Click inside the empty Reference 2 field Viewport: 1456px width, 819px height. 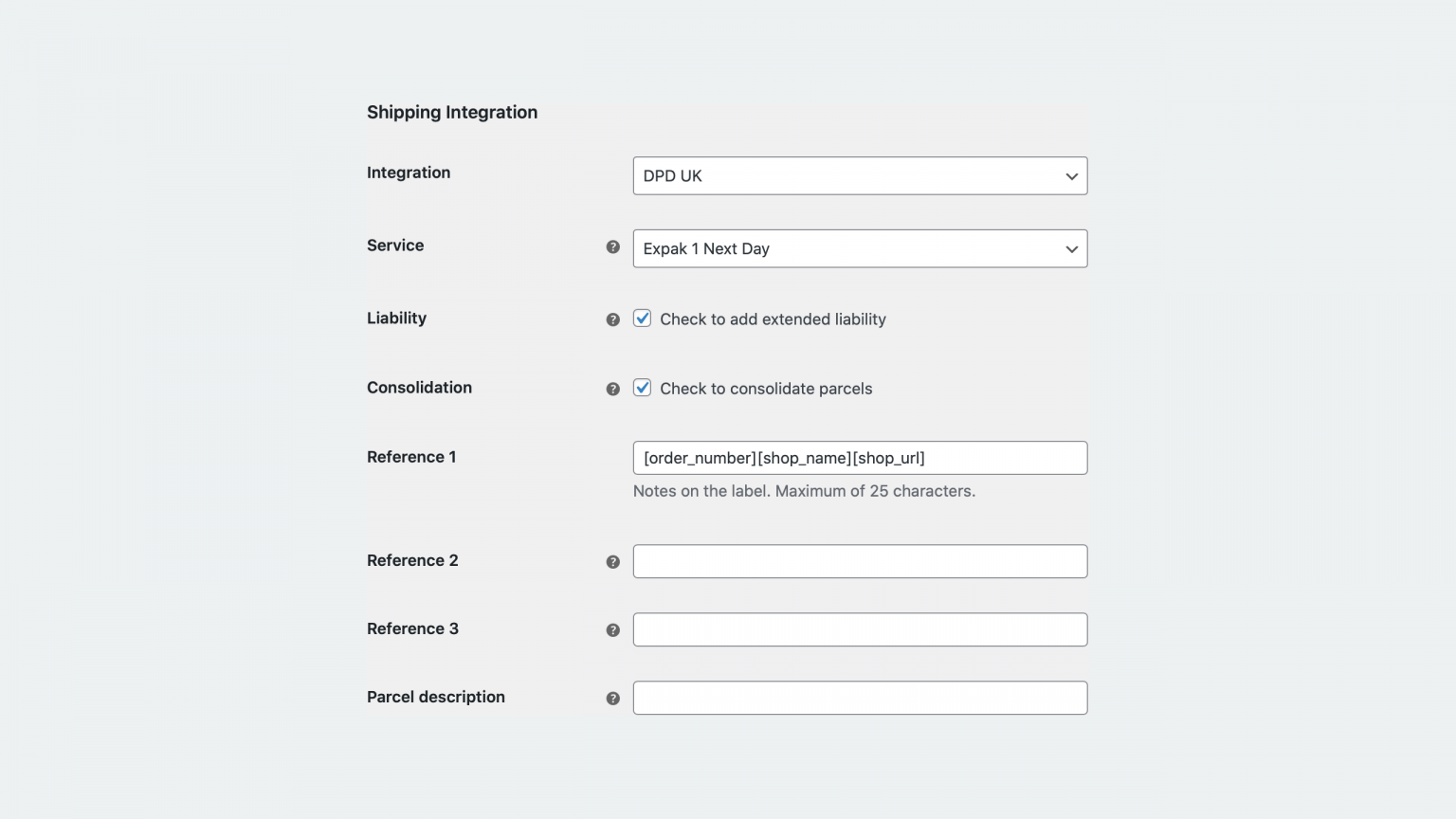tap(860, 560)
